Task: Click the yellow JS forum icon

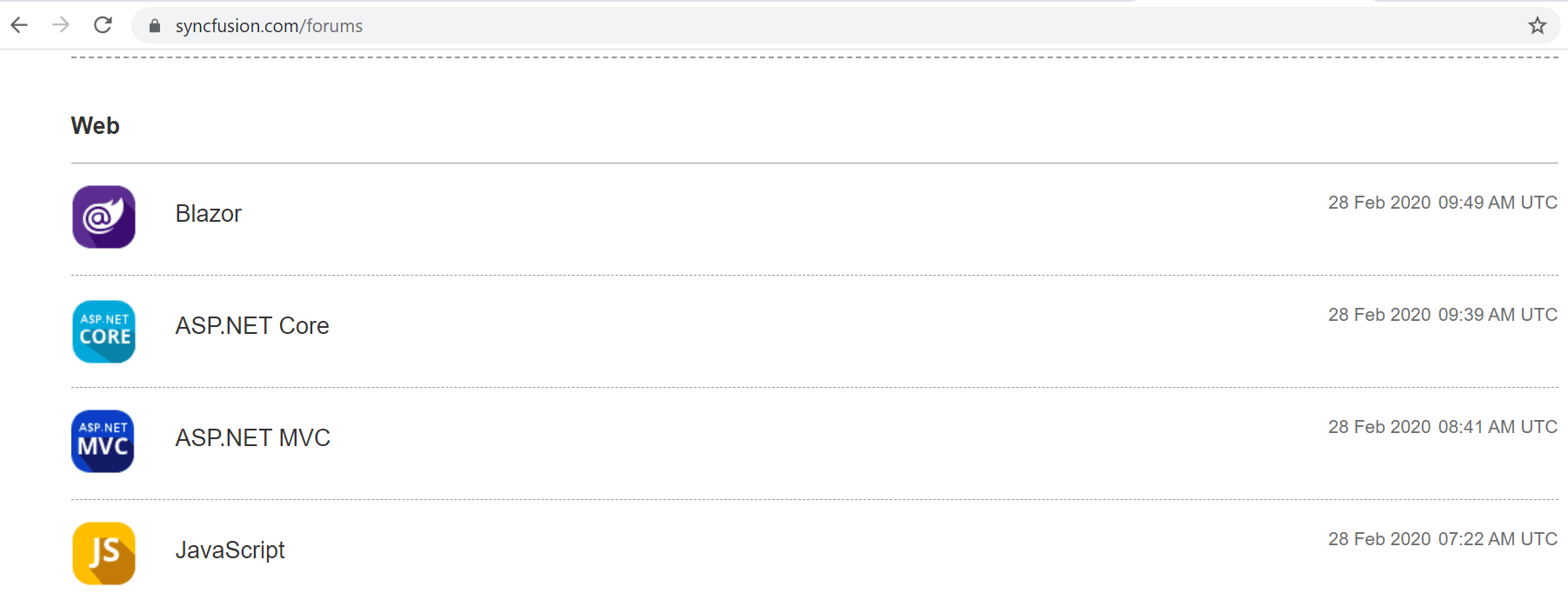Action: coord(103,553)
